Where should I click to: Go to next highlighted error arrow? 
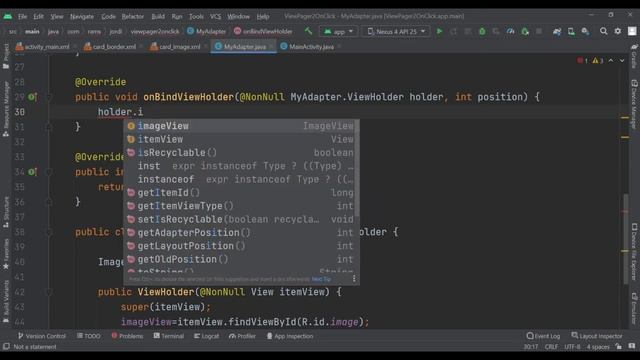(622, 60)
